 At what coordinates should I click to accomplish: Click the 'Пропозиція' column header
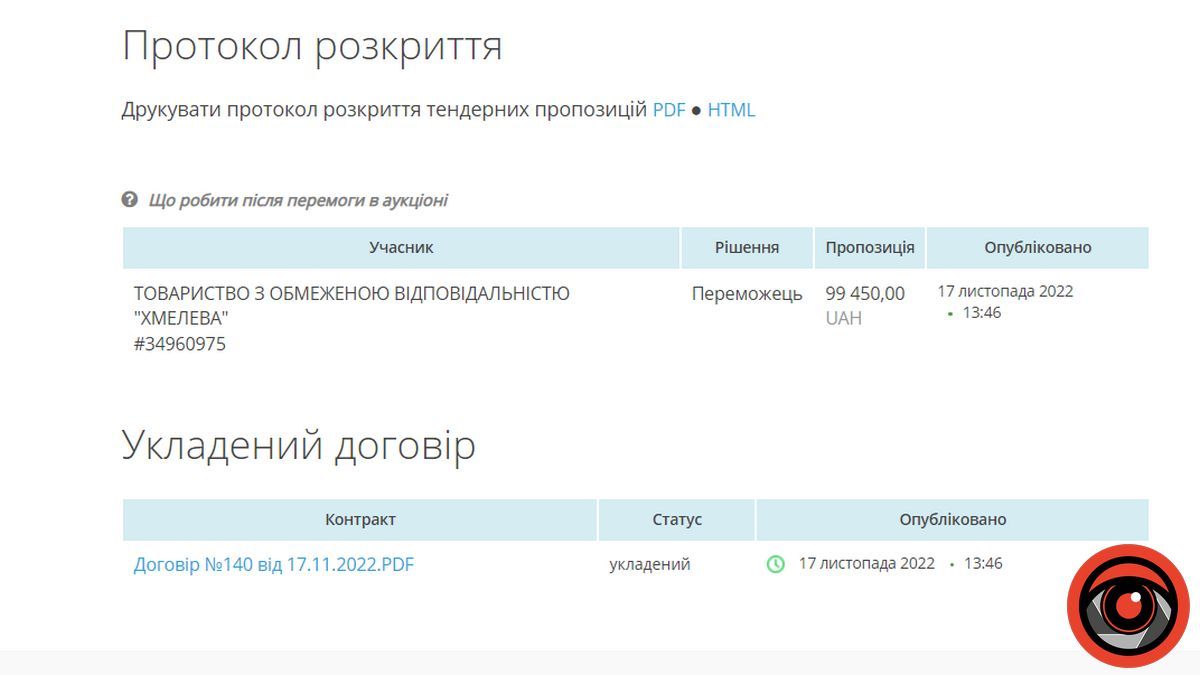pyautogui.click(x=869, y=247)
